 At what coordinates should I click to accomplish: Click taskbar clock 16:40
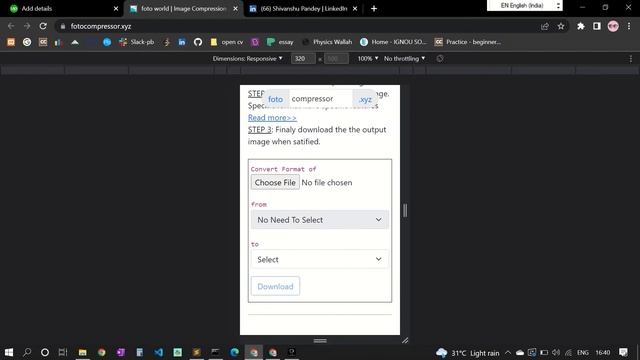pyautogui.click(x=603, y=353)
